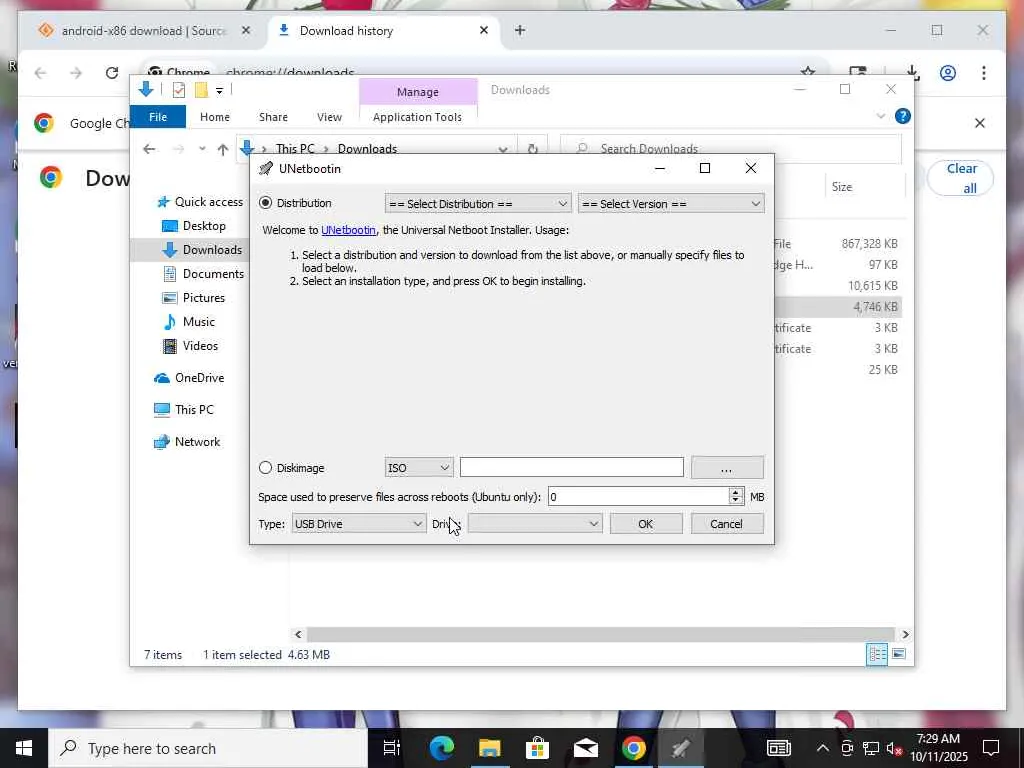Open the USB Drive type dropdown

(359, 524)
